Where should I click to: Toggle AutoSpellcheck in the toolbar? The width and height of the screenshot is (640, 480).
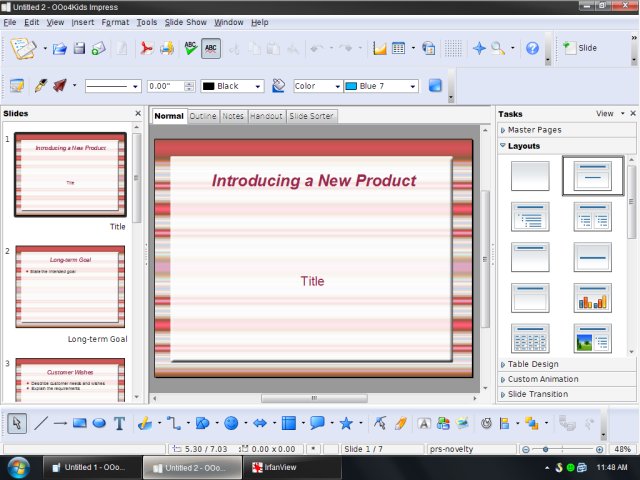coord(211,47)
